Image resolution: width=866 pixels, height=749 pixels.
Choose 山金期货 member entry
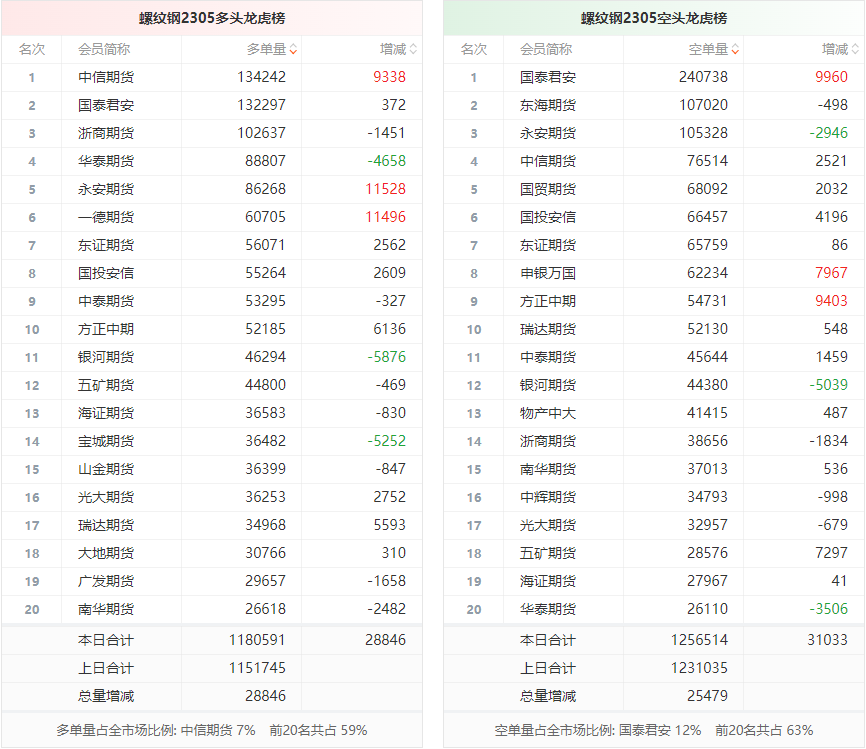click(106, 469)
